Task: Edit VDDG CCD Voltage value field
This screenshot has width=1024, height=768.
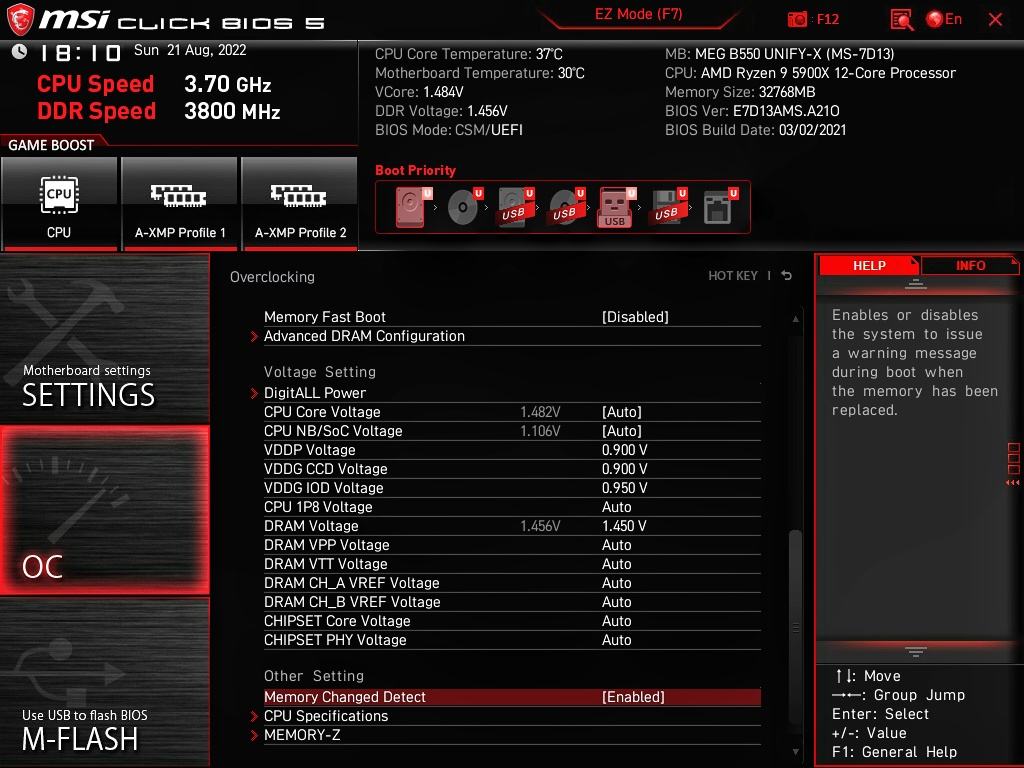Action: pos(624,469)
